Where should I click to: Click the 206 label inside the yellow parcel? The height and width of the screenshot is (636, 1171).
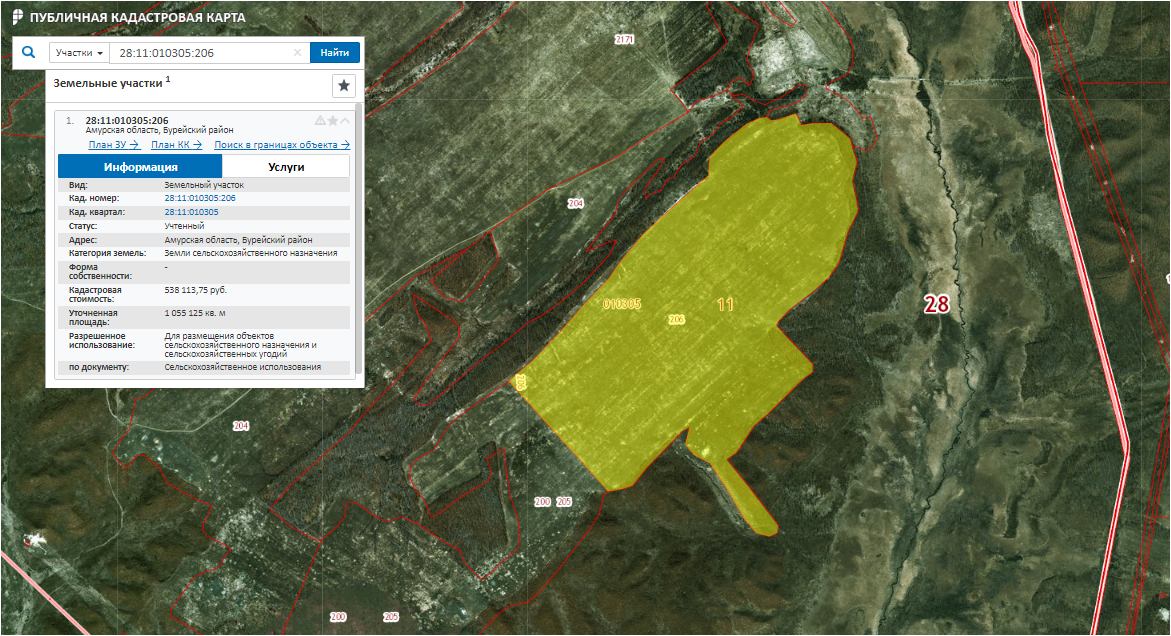677,319
